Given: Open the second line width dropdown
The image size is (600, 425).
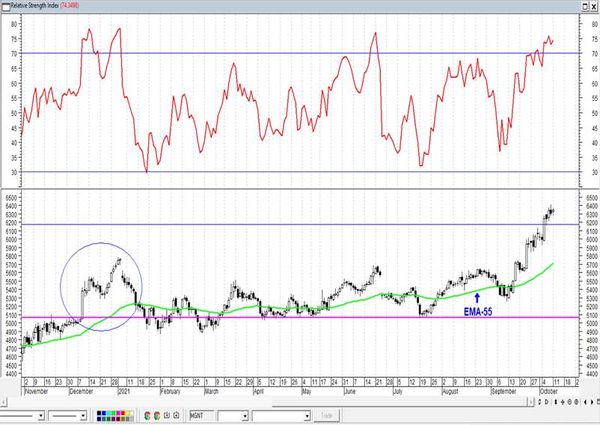Looking at the screenshot, I should point(83,415).
